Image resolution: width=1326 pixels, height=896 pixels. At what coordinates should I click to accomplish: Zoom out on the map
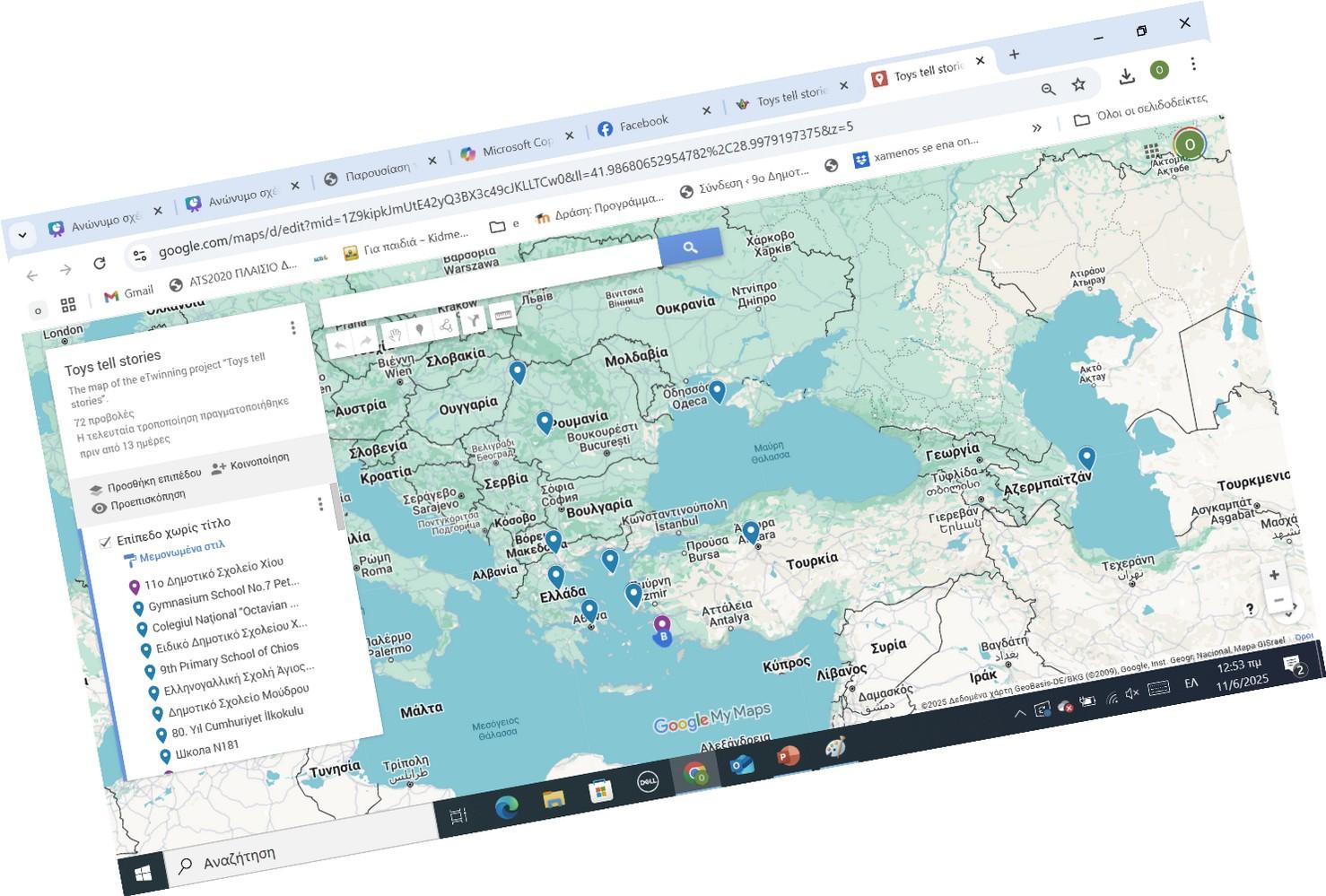click(1278, 599)
